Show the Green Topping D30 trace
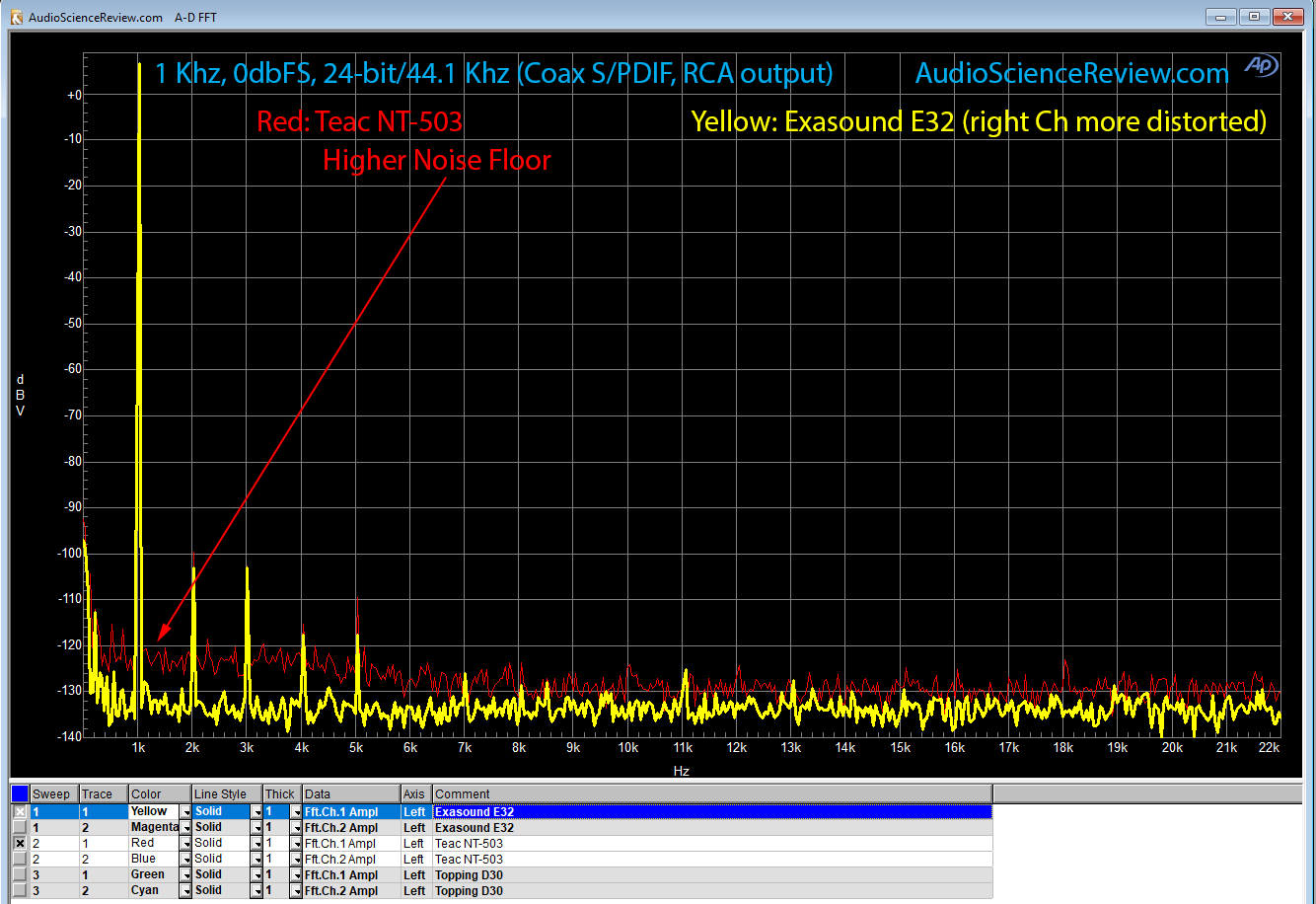The height and width of the screenshot is (904, 1316). click(x=20, y=874)
